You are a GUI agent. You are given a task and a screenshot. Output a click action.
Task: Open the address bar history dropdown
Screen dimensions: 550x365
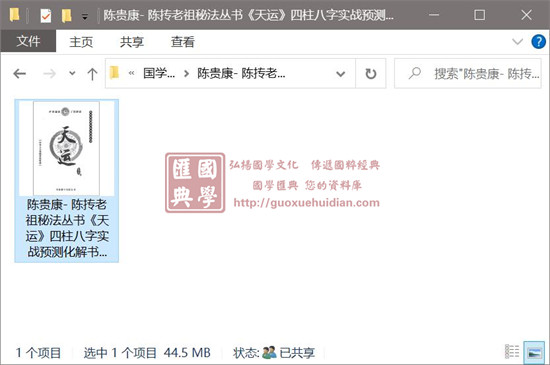click(340, 74)
